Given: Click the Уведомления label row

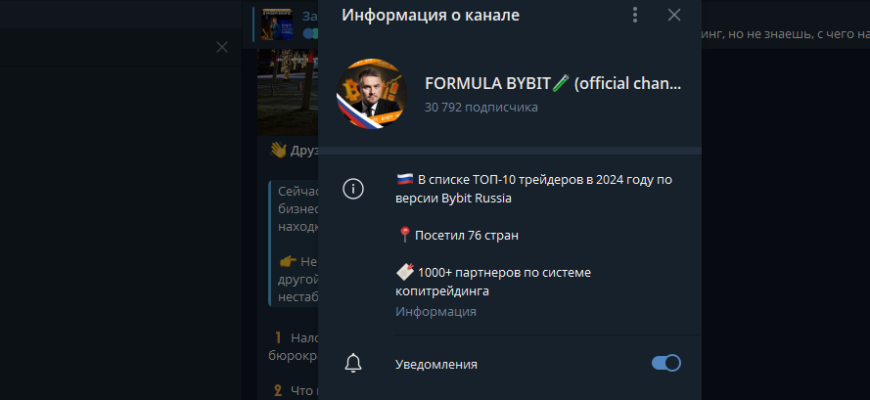Looking at the screenshot, I should click(x=510, y=364).
